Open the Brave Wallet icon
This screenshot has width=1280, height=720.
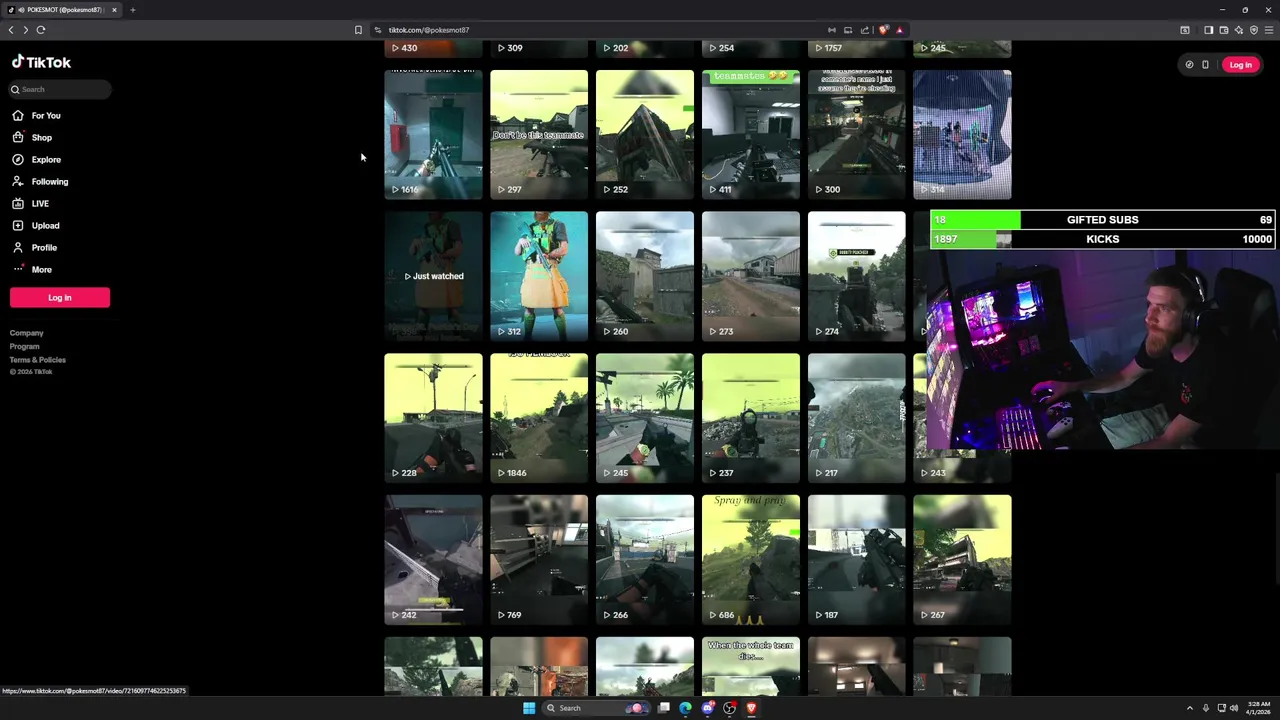click(1223, 30)
